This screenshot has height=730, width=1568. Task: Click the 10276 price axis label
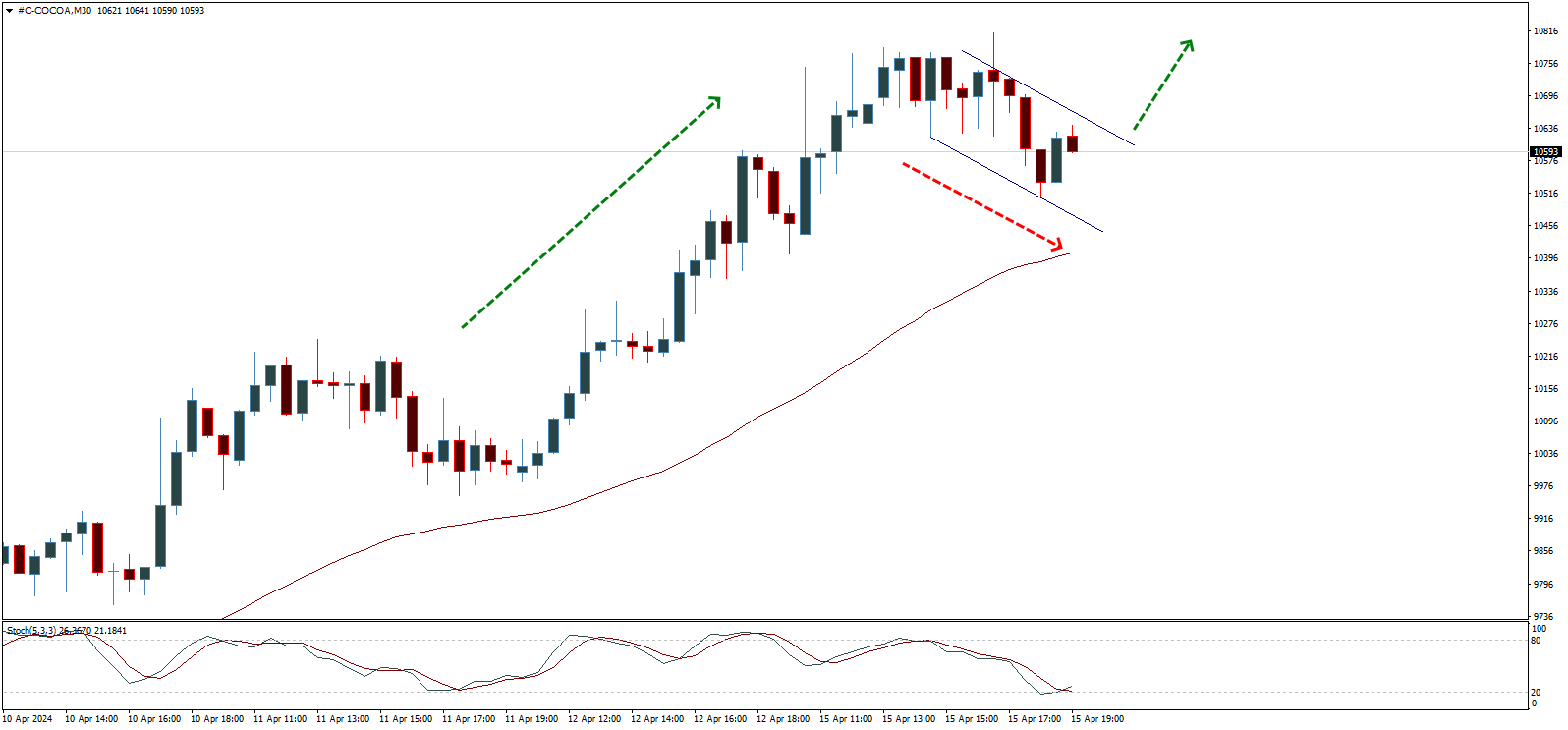[x=1545, y=324]
